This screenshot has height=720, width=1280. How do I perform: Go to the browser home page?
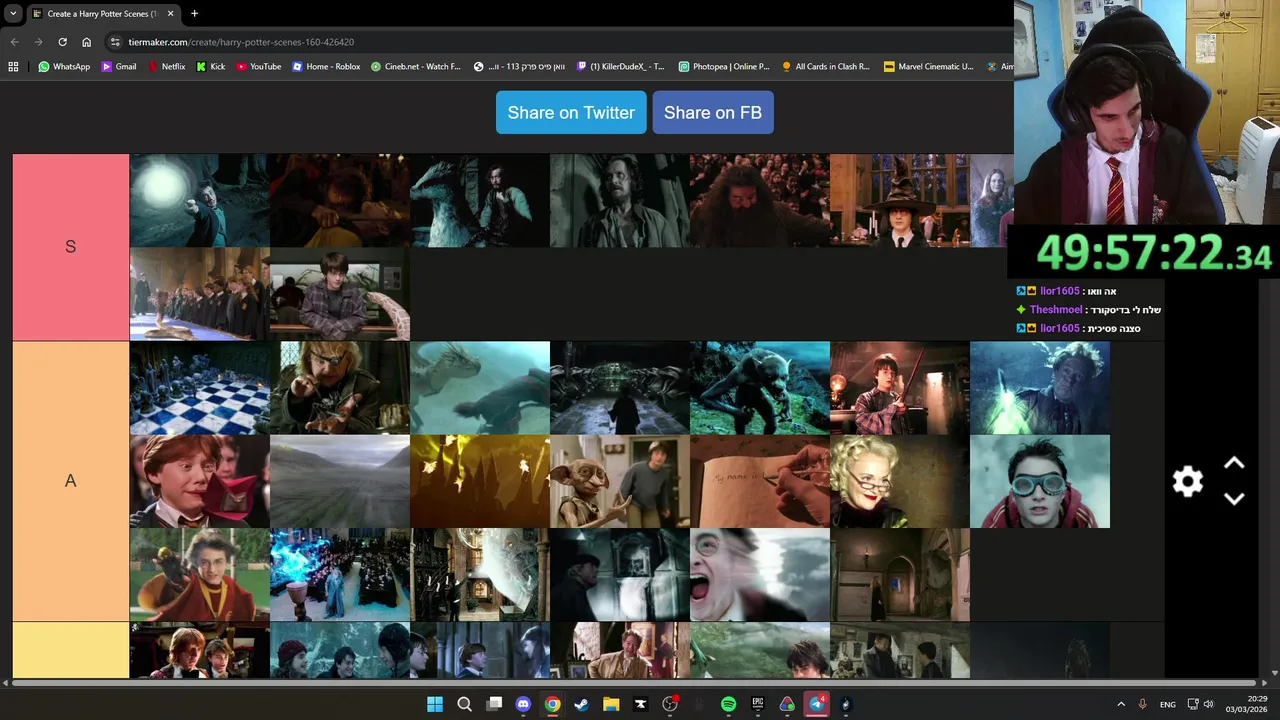(86, 42)
